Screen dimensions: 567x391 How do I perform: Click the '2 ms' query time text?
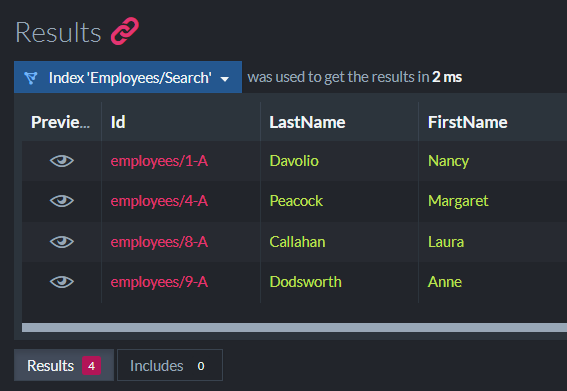pos(447,77)
